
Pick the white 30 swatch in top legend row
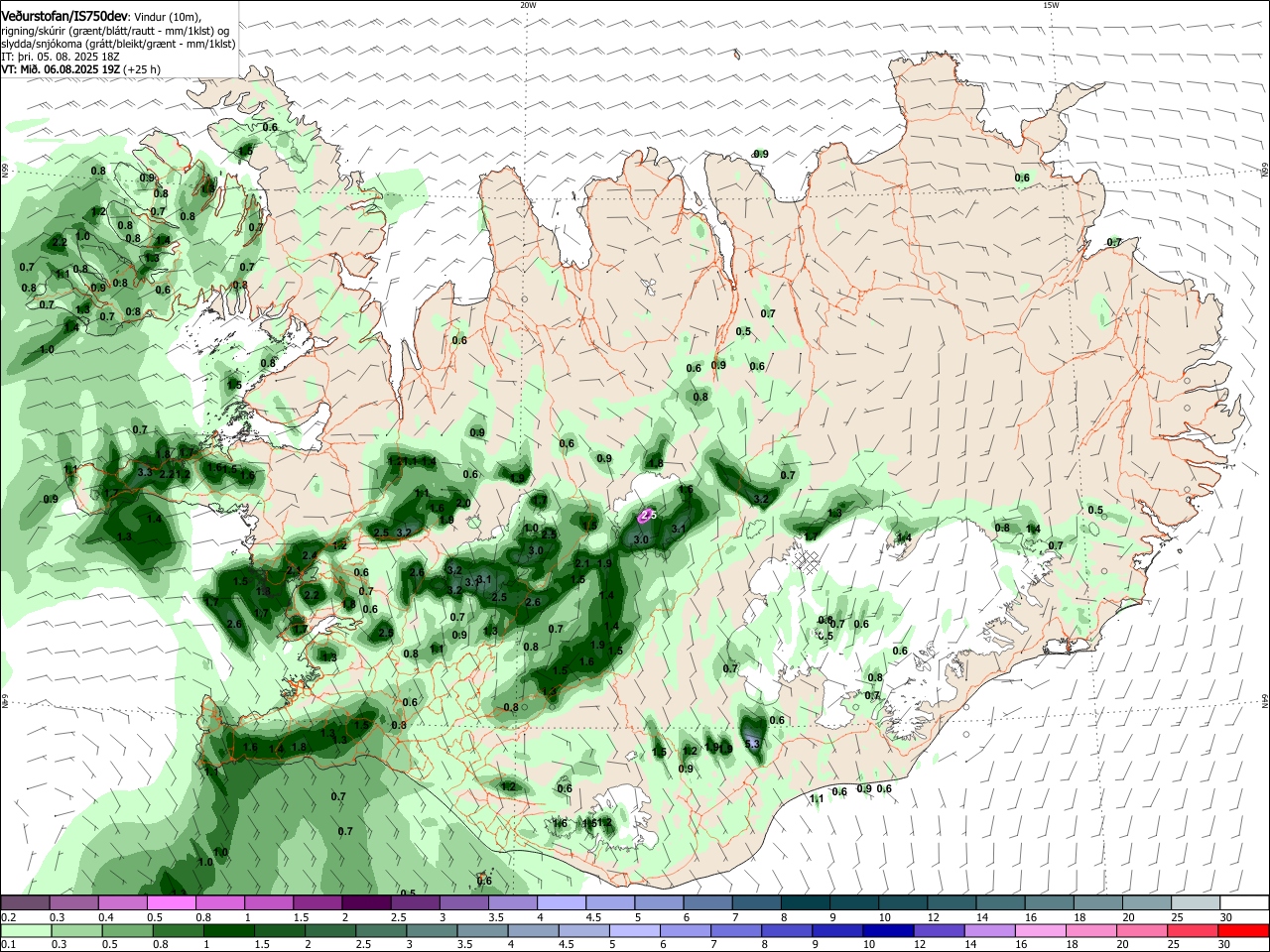(1245, 903)
